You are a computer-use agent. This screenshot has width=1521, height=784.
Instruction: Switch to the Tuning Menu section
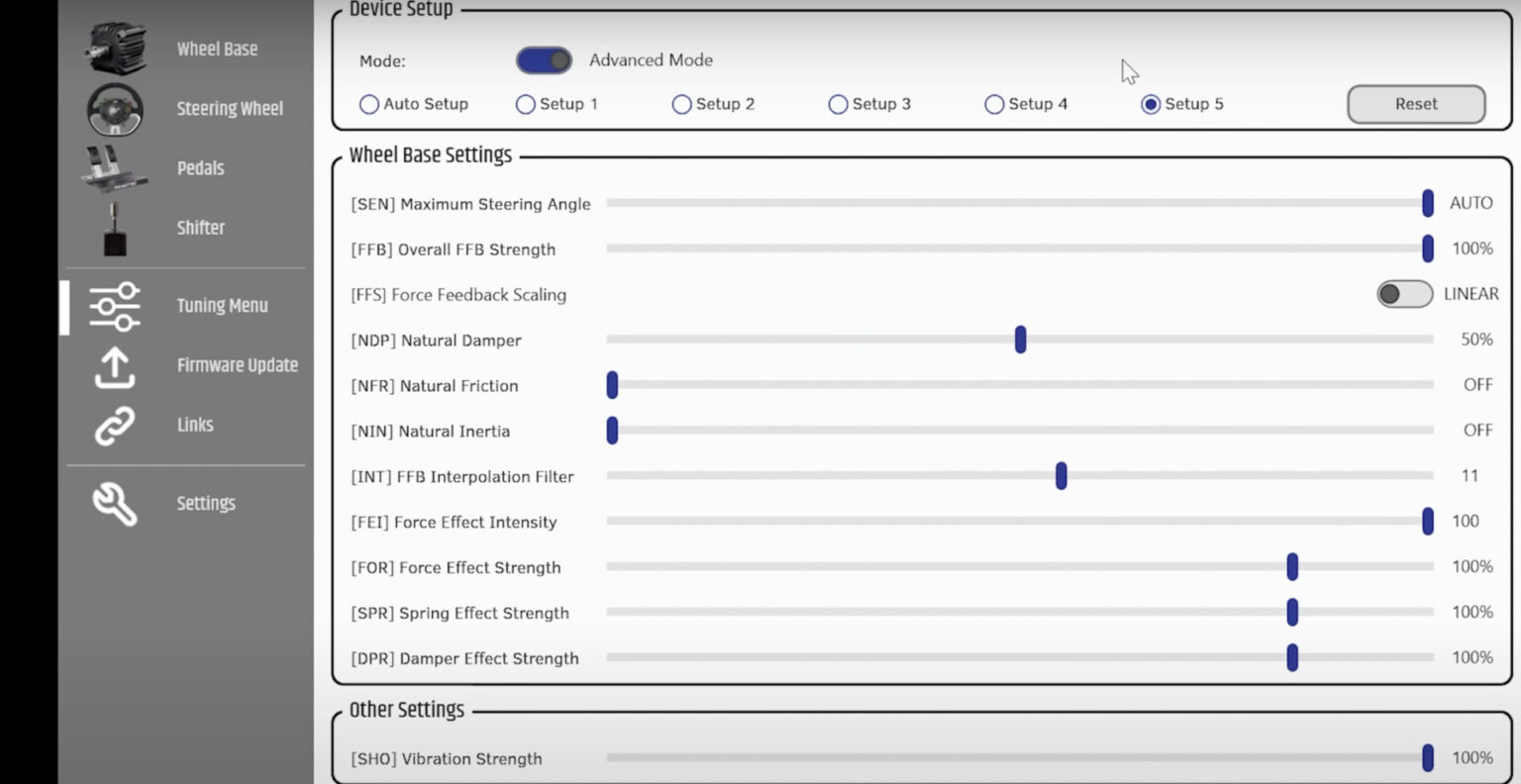point(222,306)
